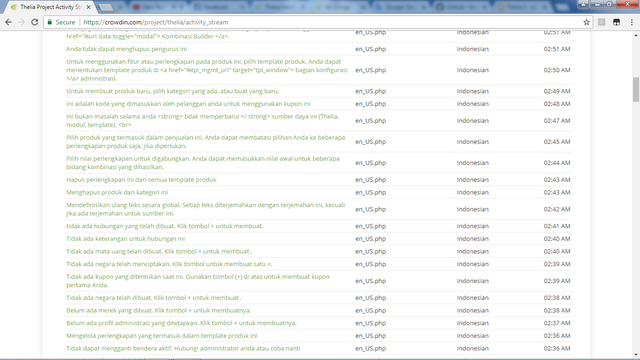Screen dimensions: 640x360
Task: Open 'Anda tidak dapat menghapus pengurus ini'
Action: coord(127,49)
